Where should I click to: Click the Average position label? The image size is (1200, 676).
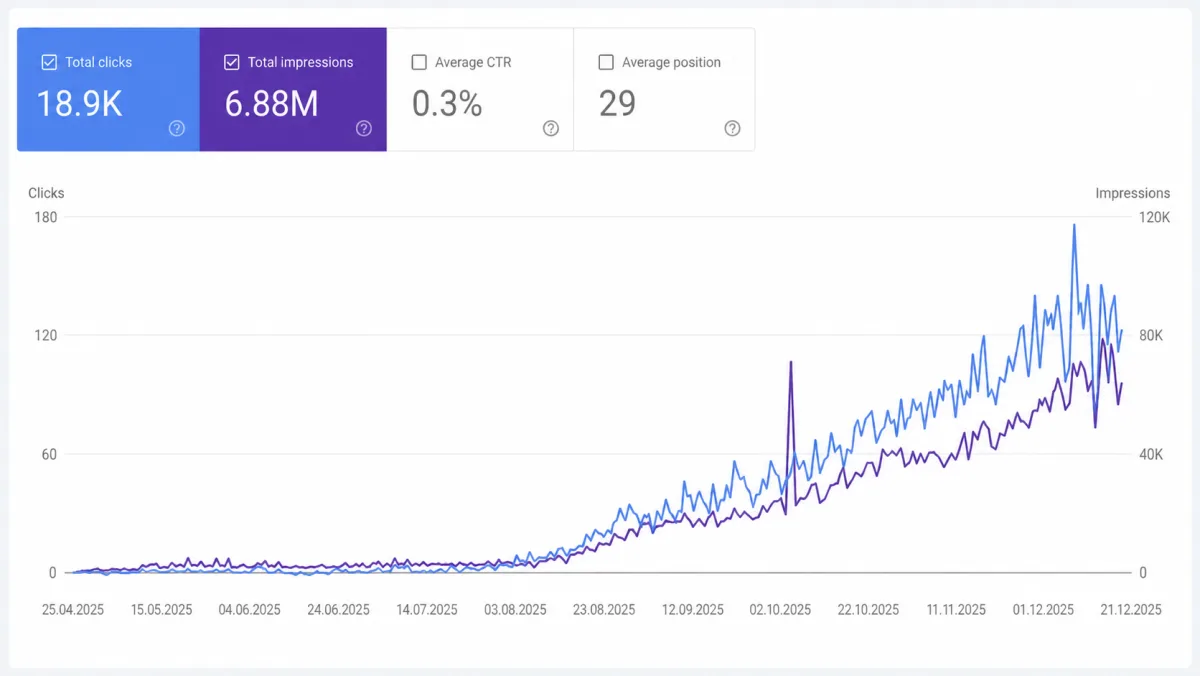671,62
